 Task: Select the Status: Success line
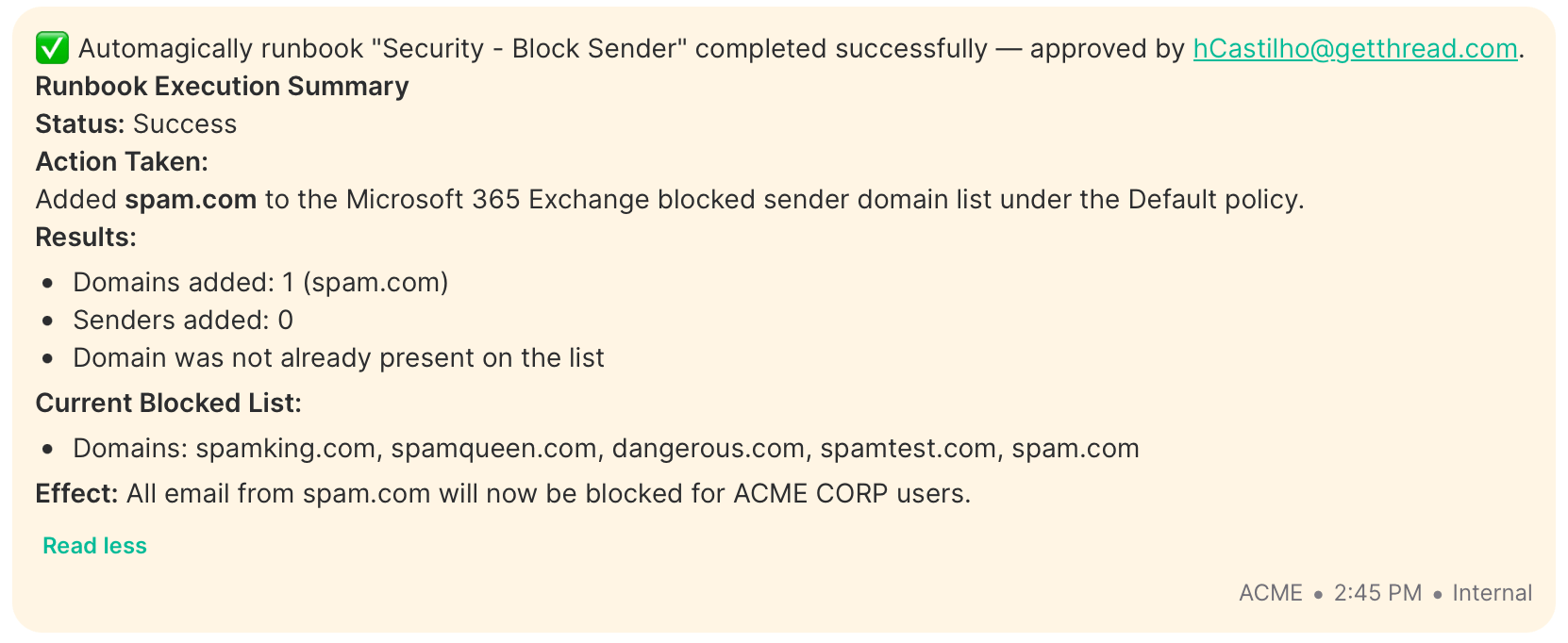pos(136,124)
